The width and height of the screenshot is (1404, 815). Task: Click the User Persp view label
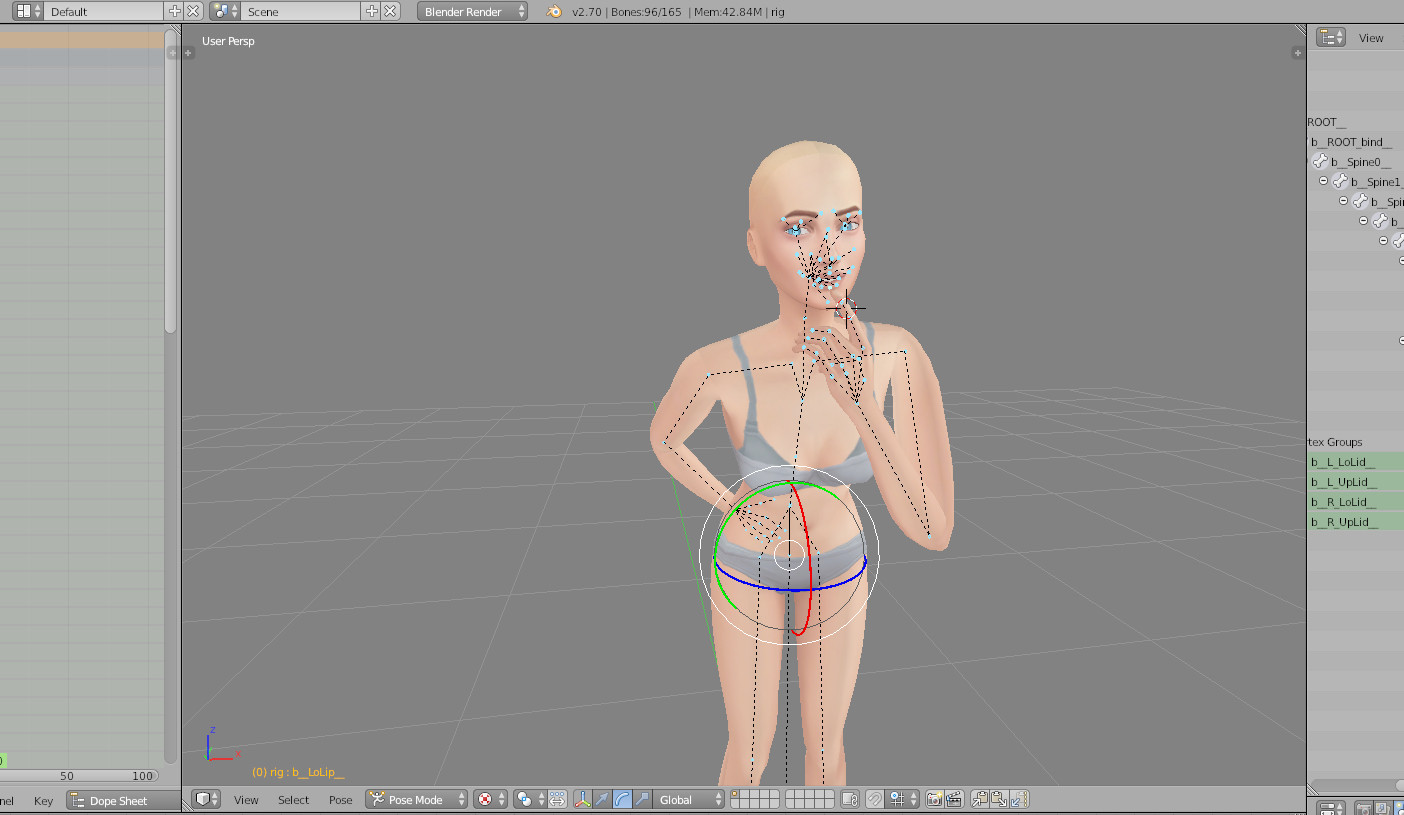click(228, 41)
